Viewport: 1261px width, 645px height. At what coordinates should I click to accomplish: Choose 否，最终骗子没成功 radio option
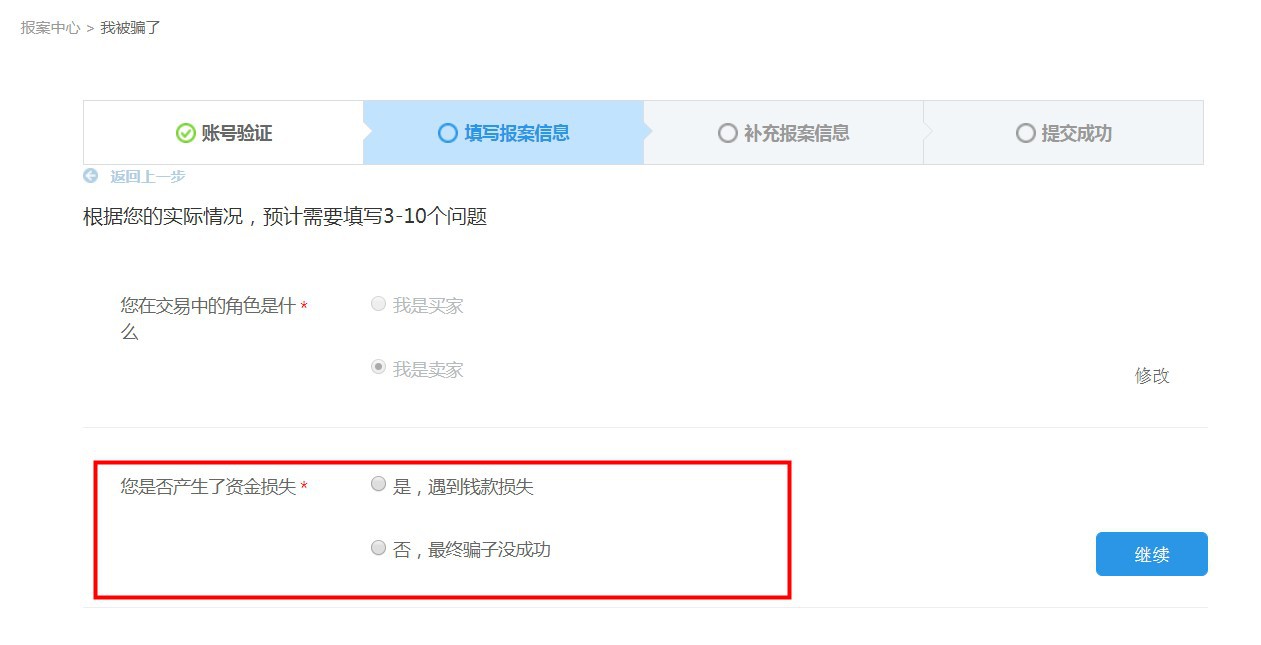pyautogui.click(x=378, y=547)
